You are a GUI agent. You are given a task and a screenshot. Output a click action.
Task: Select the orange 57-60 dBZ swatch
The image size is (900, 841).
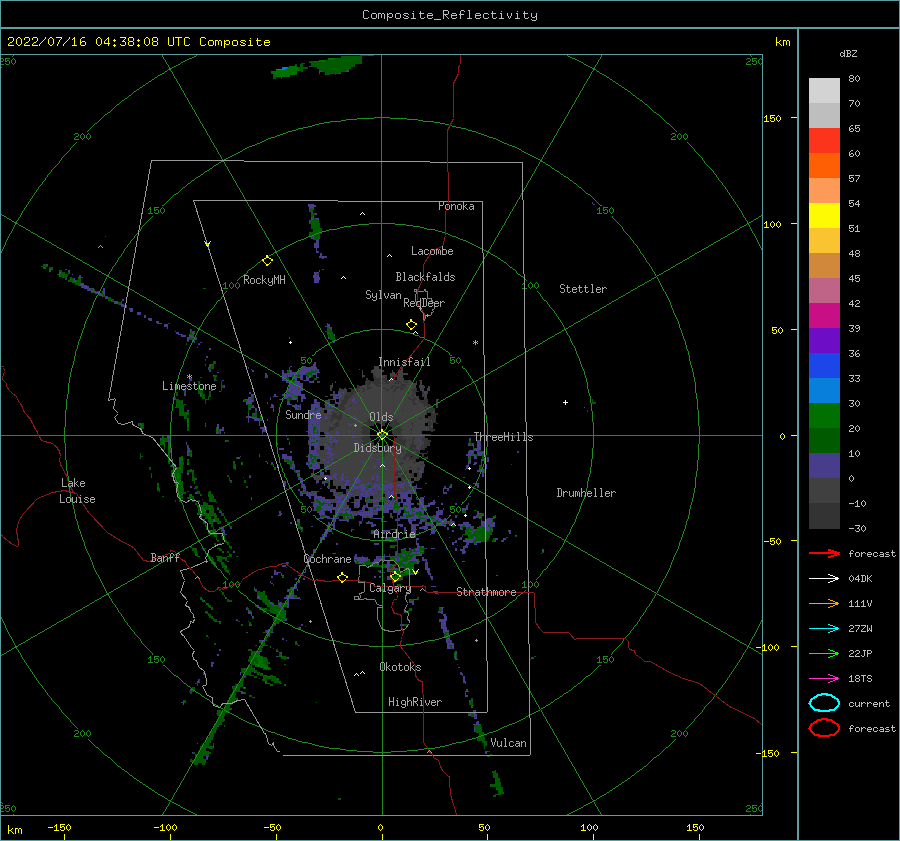point(824,166)
